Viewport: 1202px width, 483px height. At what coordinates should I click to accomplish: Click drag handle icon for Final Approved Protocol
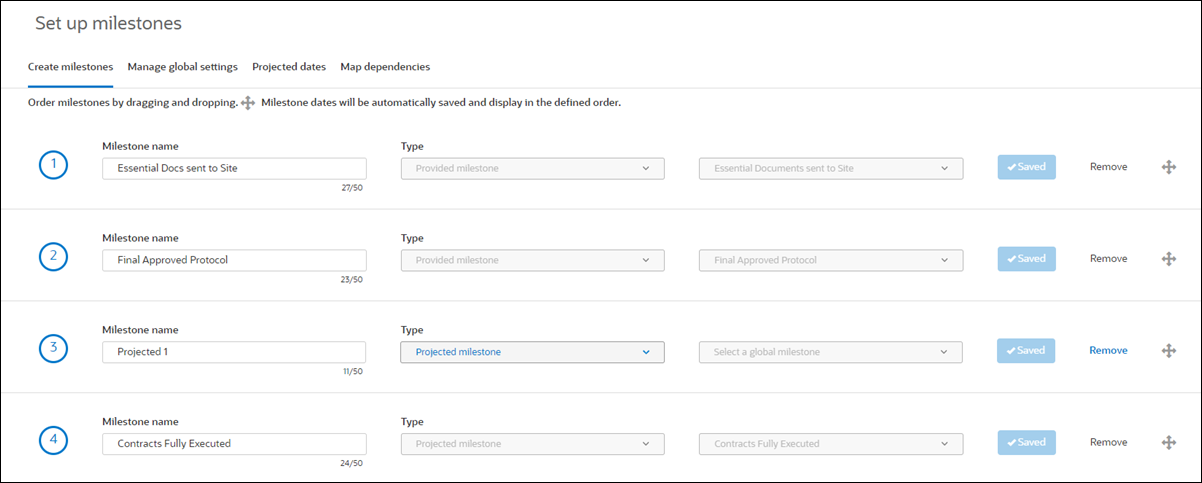pyautogui.click(x=1168, y=259)
